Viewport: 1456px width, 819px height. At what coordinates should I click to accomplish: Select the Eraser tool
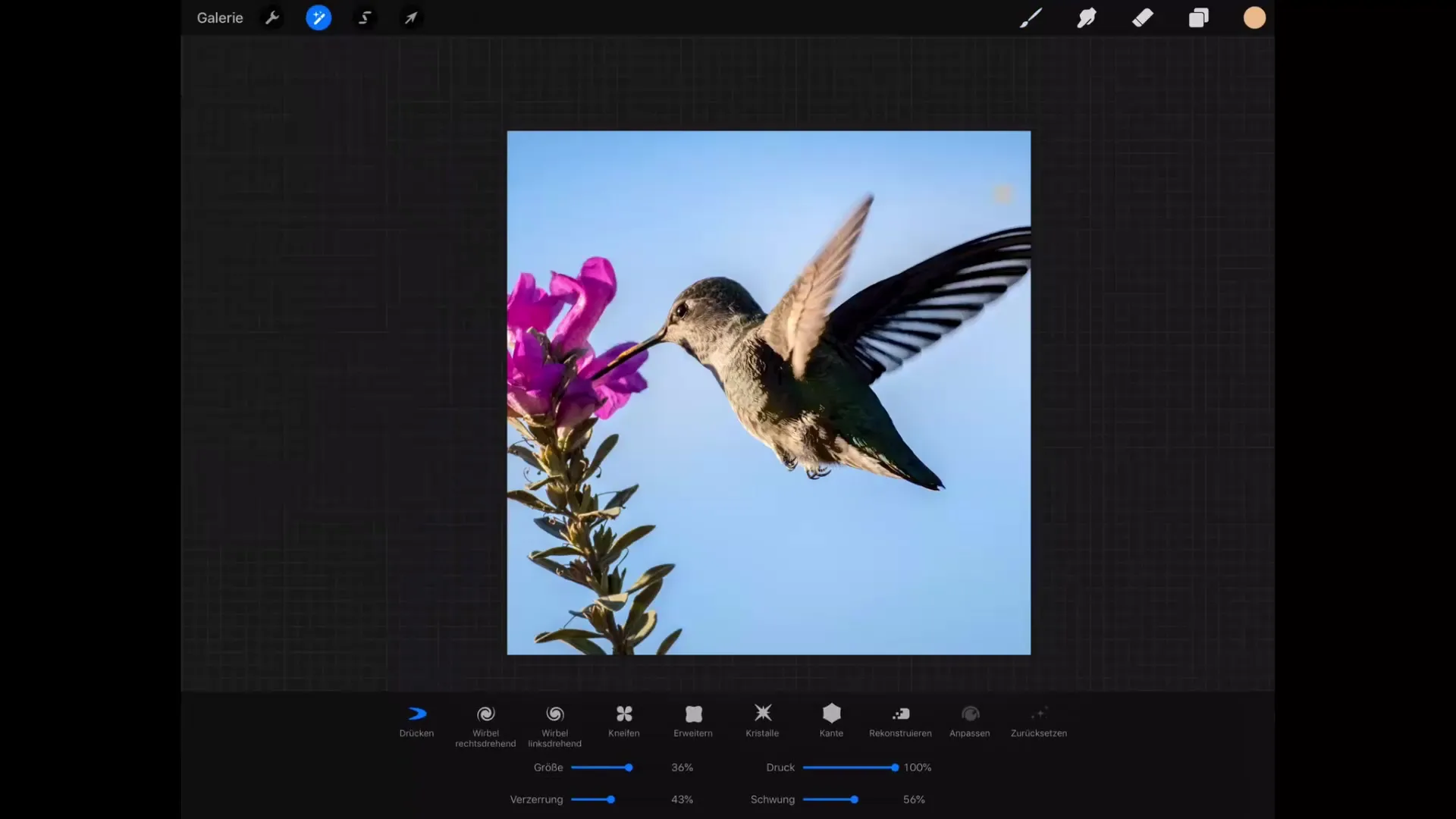(1143, 17)
